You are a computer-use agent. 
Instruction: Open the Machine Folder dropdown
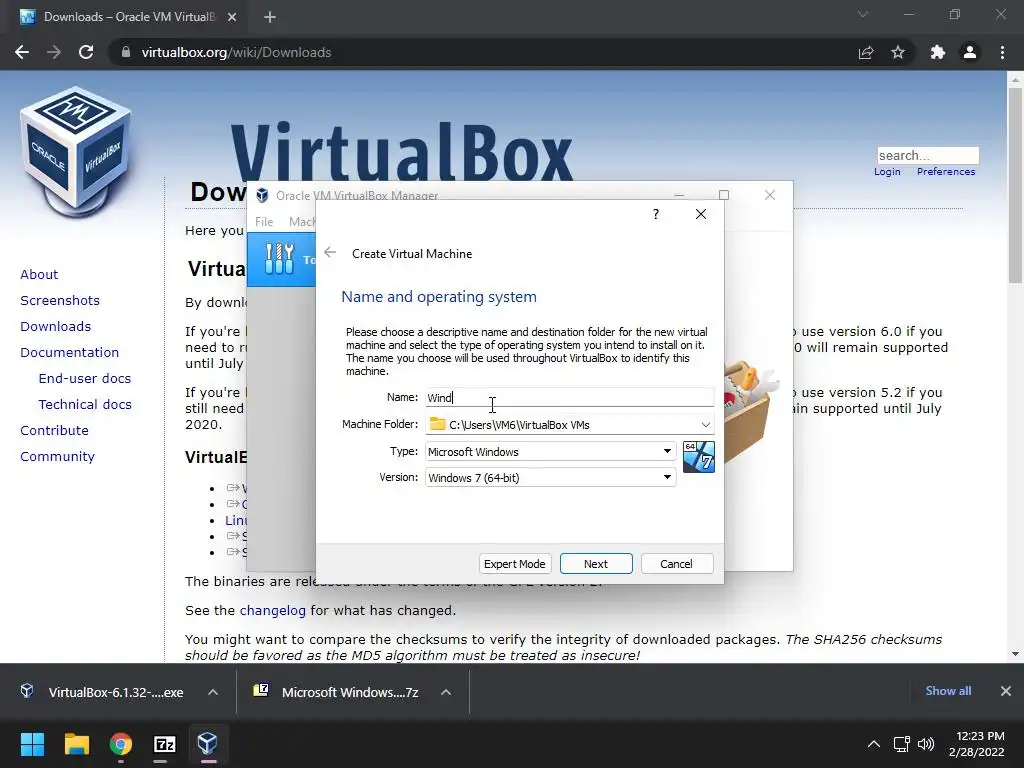pyautogui.click(x=705, y=424)
